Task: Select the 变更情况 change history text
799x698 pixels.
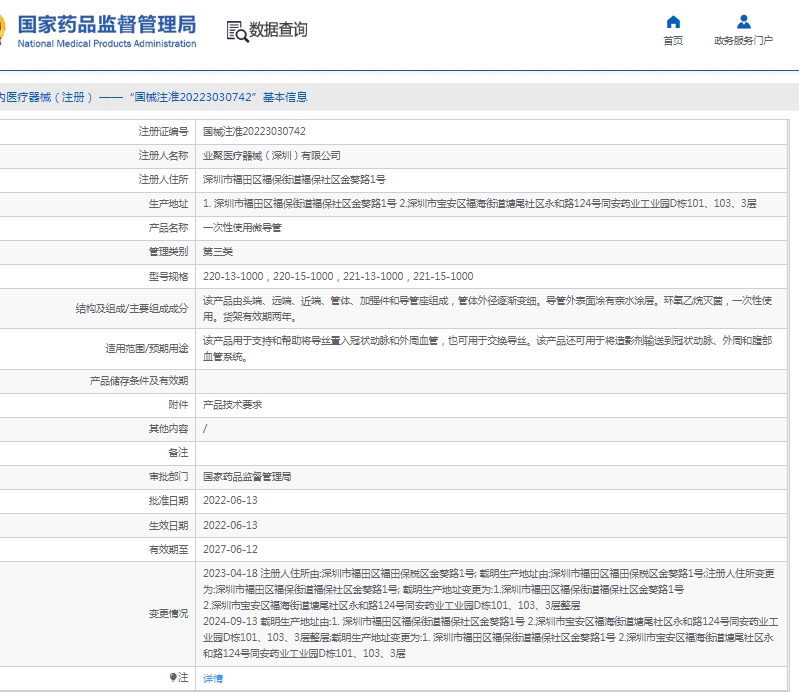Action: click(490, 613)
